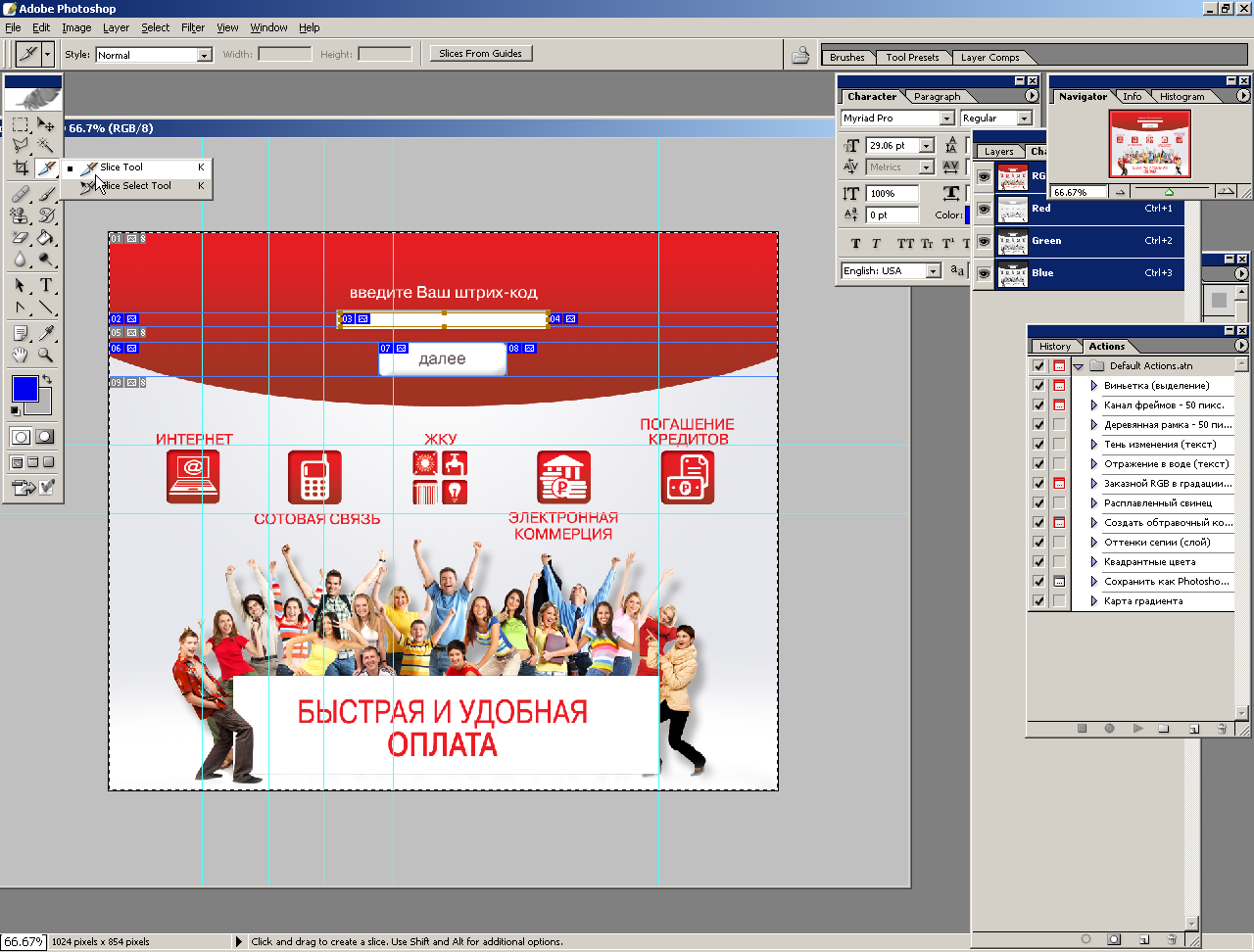Select the Zoom tool
Image resolution: width=1254 pixels, height=952 pixels.
pos(45,355)
